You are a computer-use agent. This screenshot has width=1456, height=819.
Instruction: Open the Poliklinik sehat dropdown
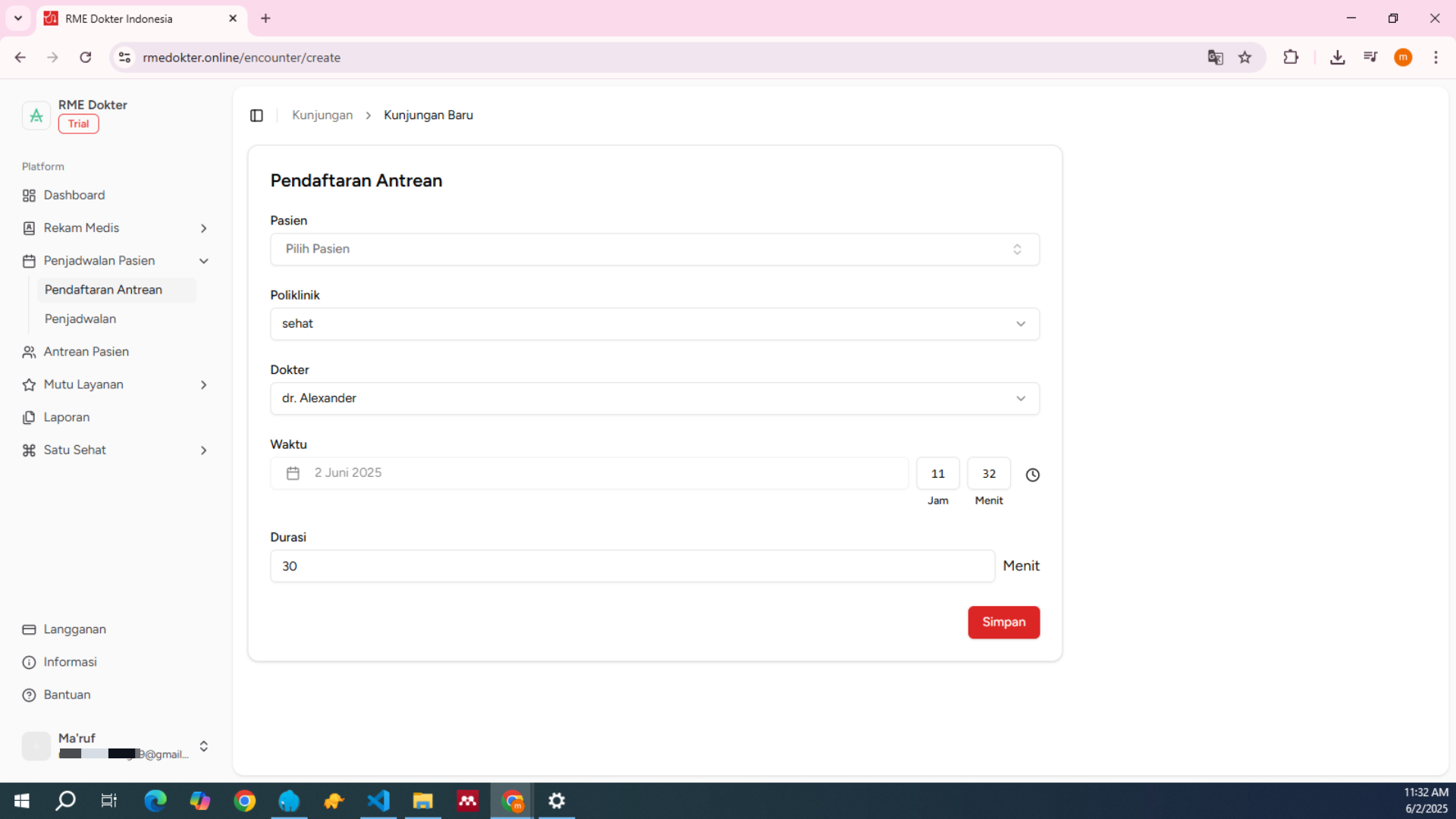click(654, 324)
